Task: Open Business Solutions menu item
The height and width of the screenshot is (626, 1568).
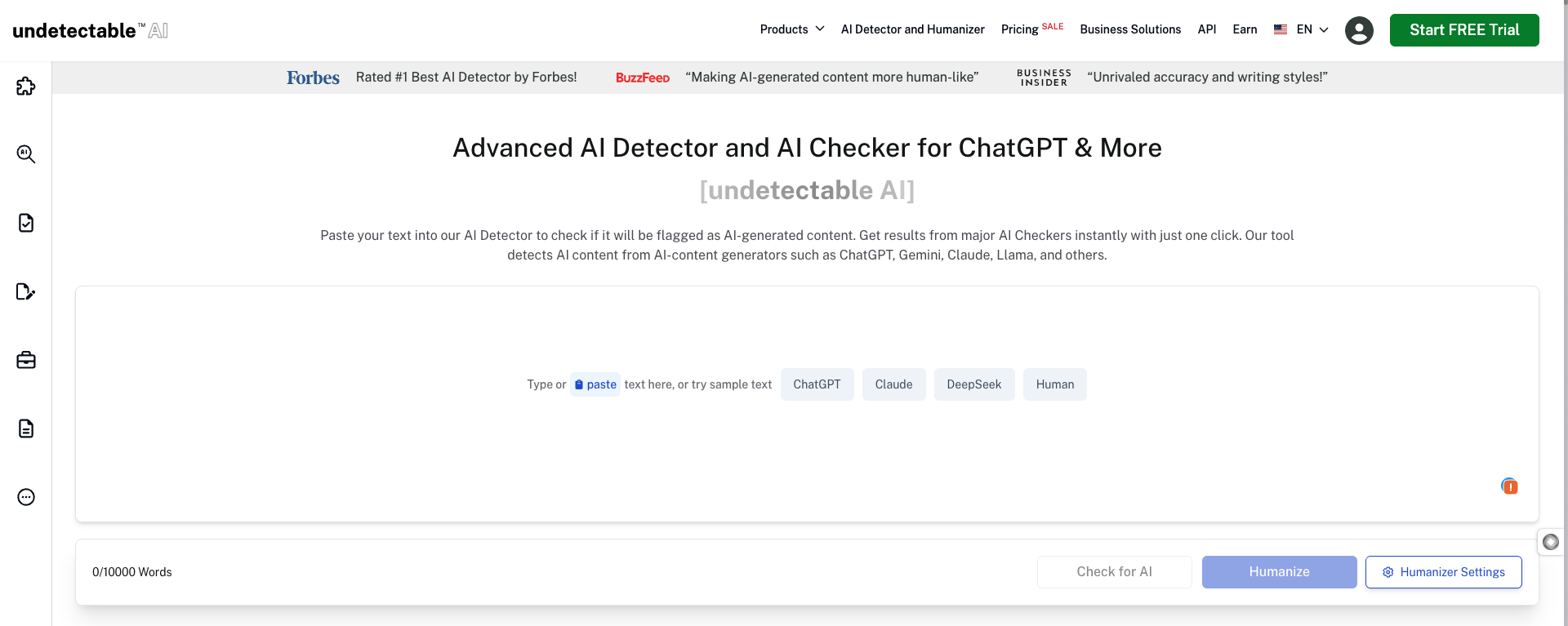Action: tap(1130, 29)
